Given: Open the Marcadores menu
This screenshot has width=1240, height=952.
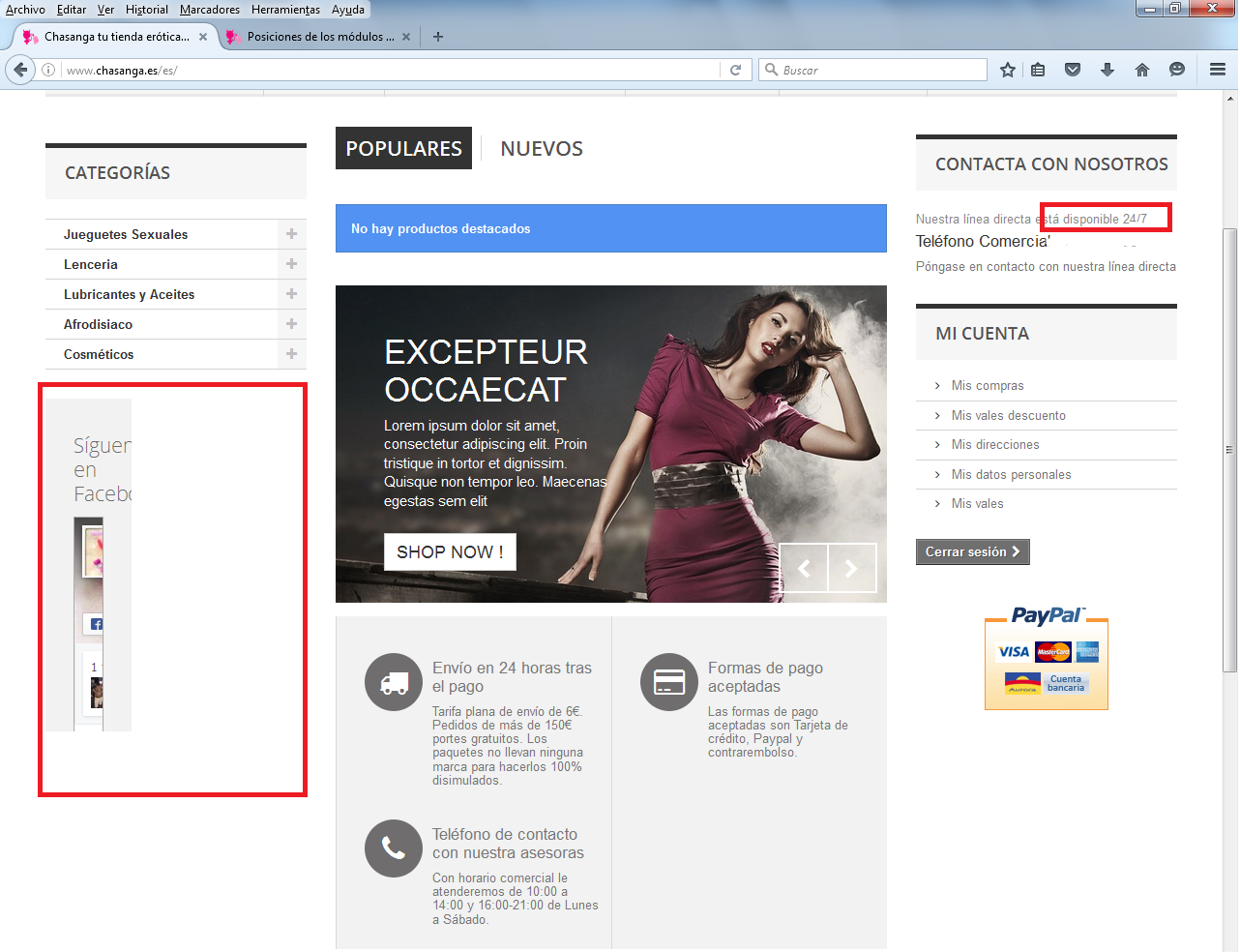Looking at the screenshot, I should tap(210, 10).
